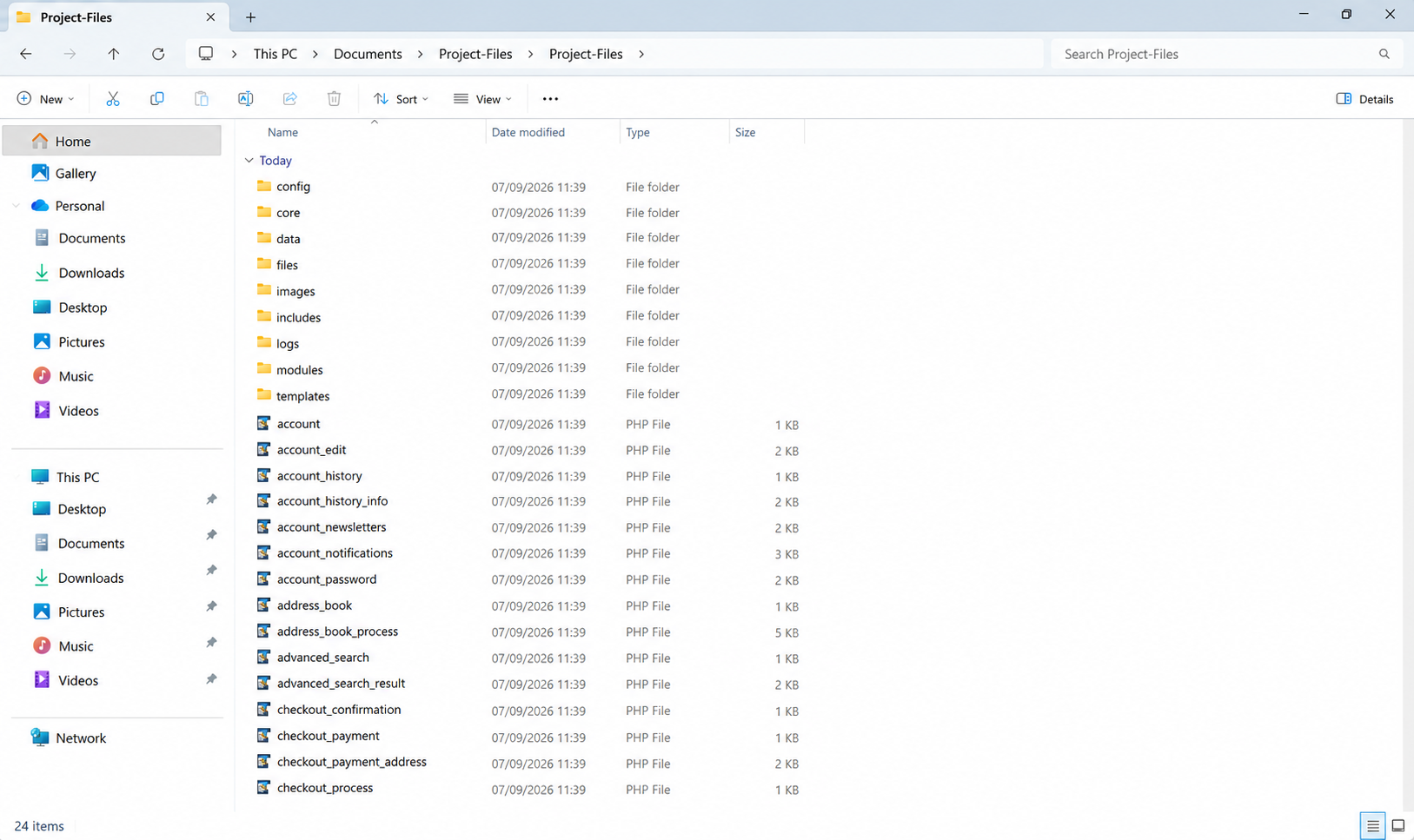Screen dimensions: 1414x840
Task: Unpin Desktop from quick access
Action: point(211,499)
